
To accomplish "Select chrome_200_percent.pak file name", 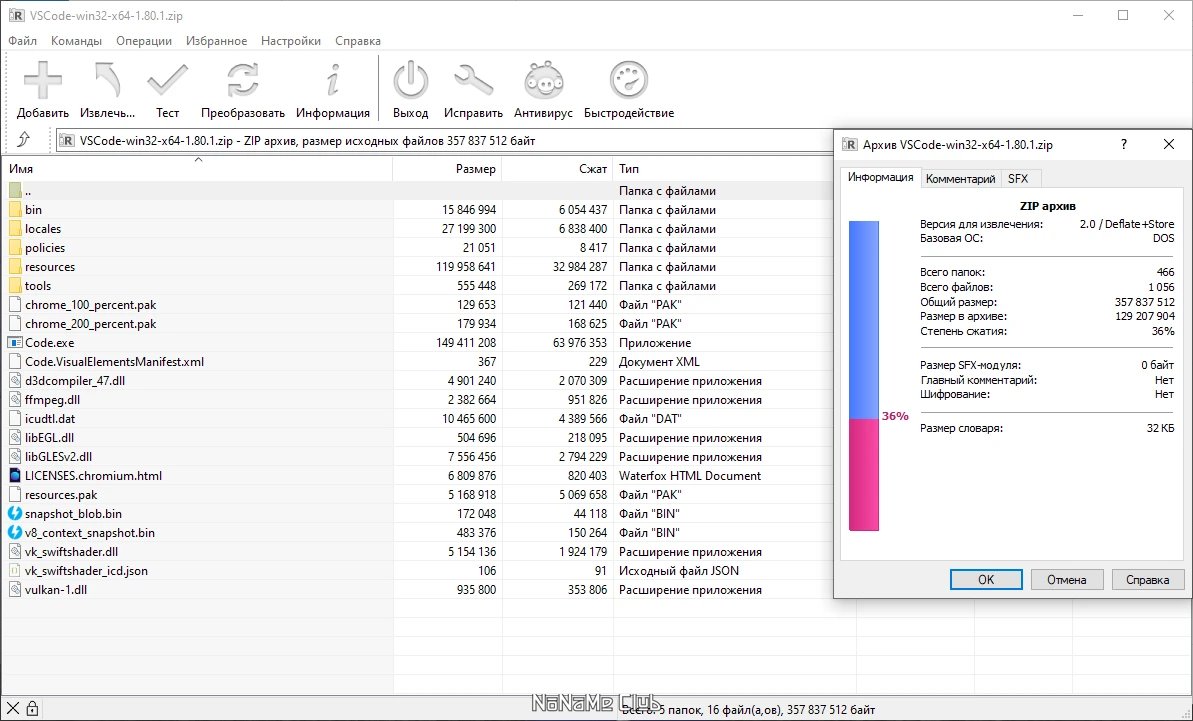I will click(x=91, y=323).
